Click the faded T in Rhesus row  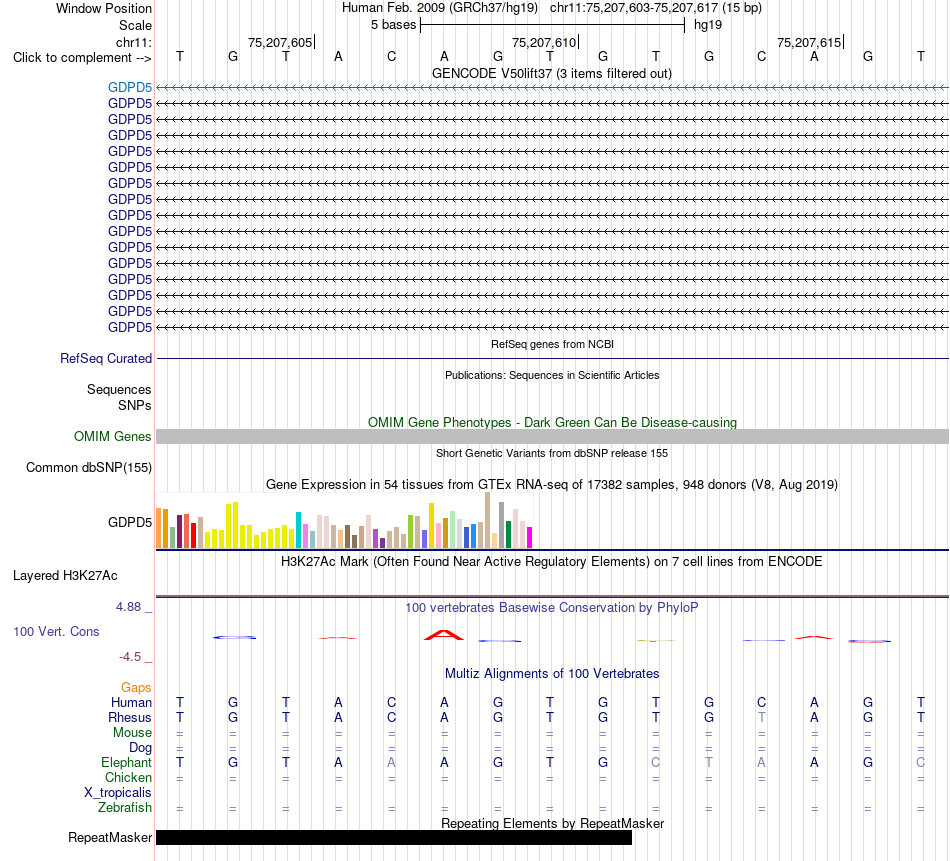[x=762, y=717]
